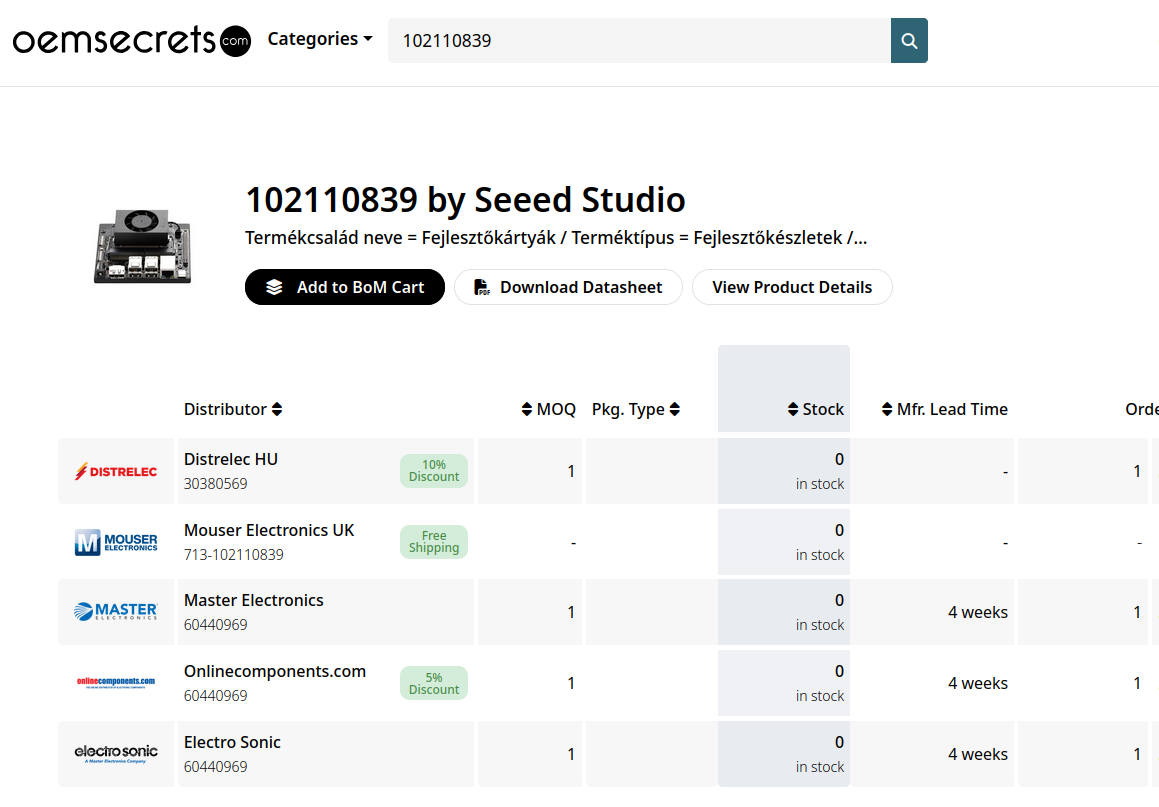Open the Electro Sonic distributor link
Image resolution: width=1159 pixels, height=807 pixels.
click(232, 742)
